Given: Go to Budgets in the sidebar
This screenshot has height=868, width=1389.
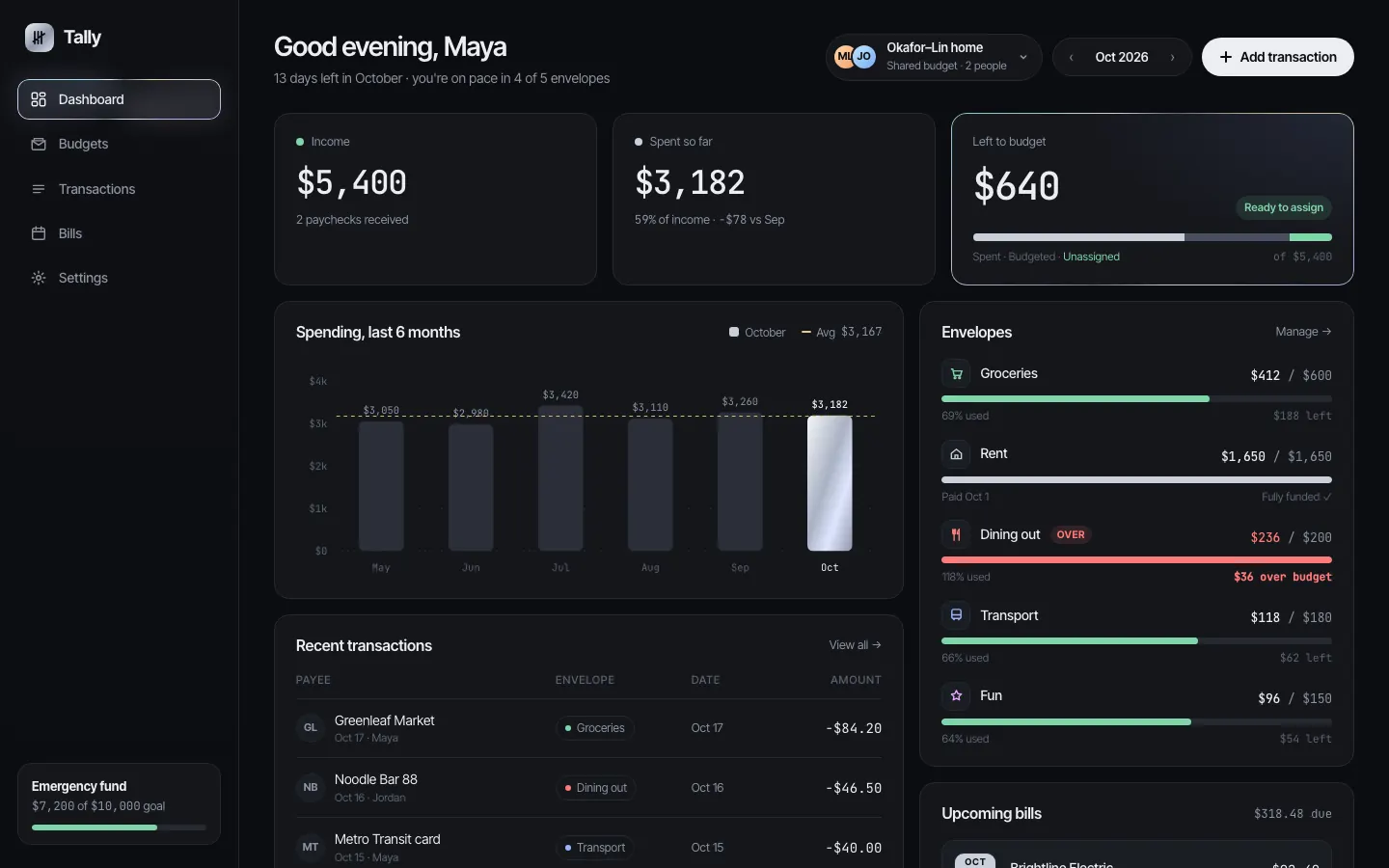Looking at the screenshot, I should [x=119, y=144].
